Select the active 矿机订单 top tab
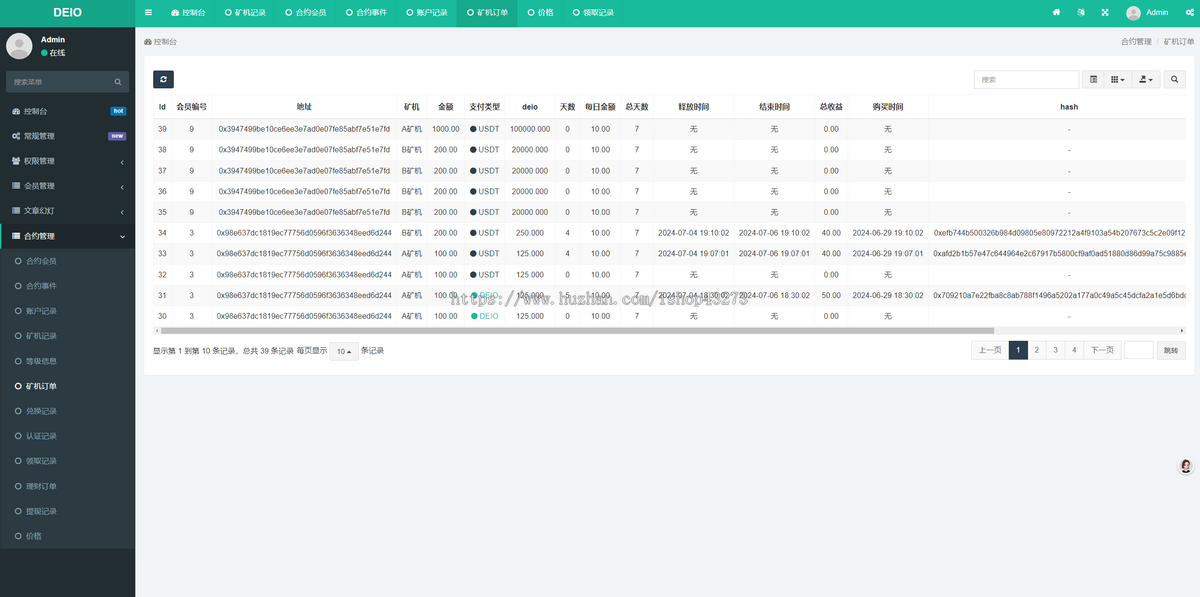Image resolution: width=1200 pixels, height=597 pixels. coord(487,13)
